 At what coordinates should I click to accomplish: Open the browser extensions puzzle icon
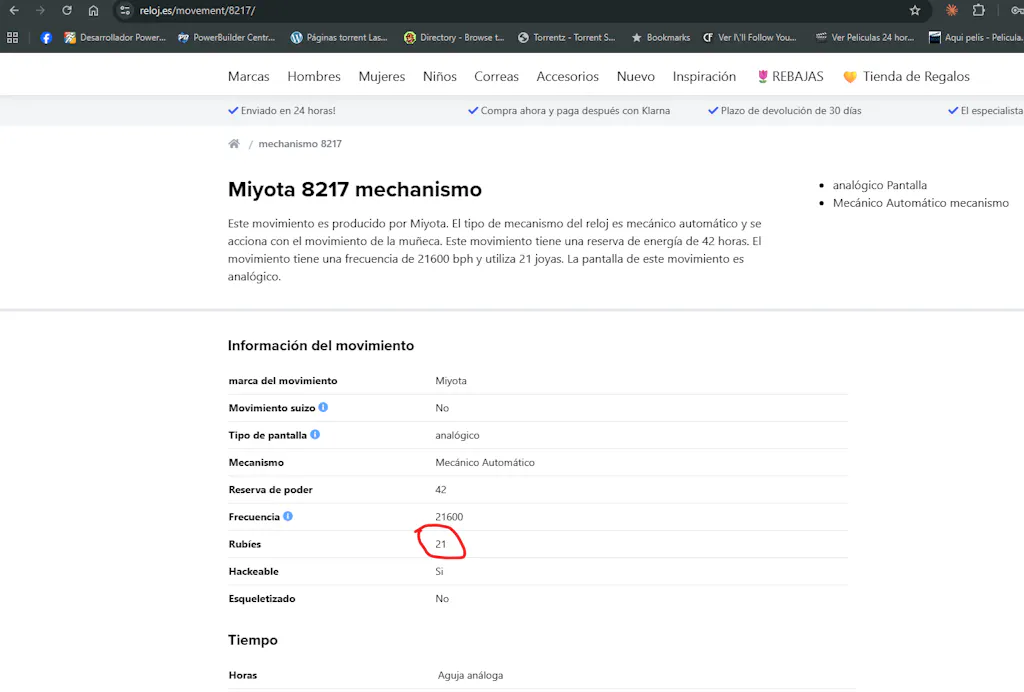[x=979, y=11]
